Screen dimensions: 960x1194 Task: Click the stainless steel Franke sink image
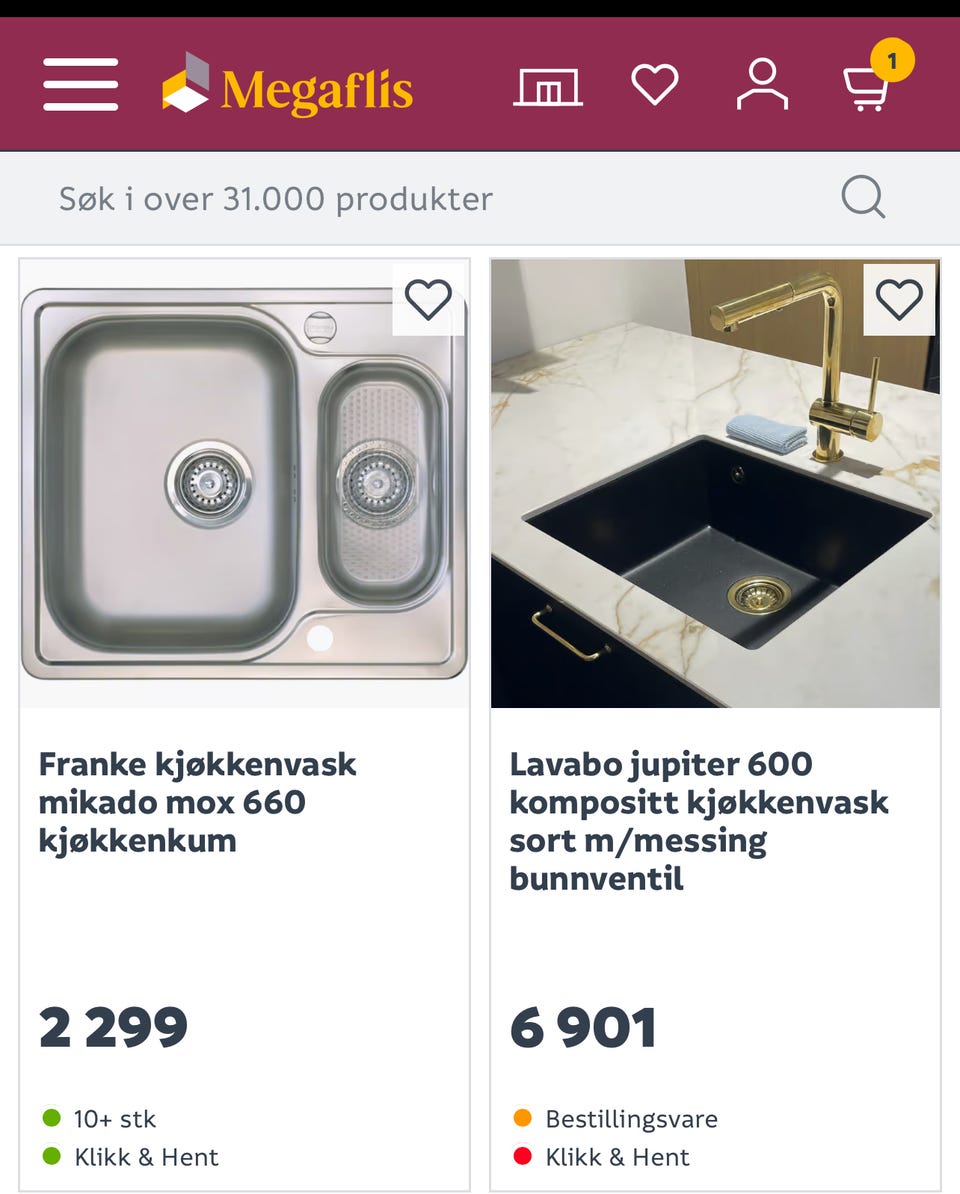(244, 484)
